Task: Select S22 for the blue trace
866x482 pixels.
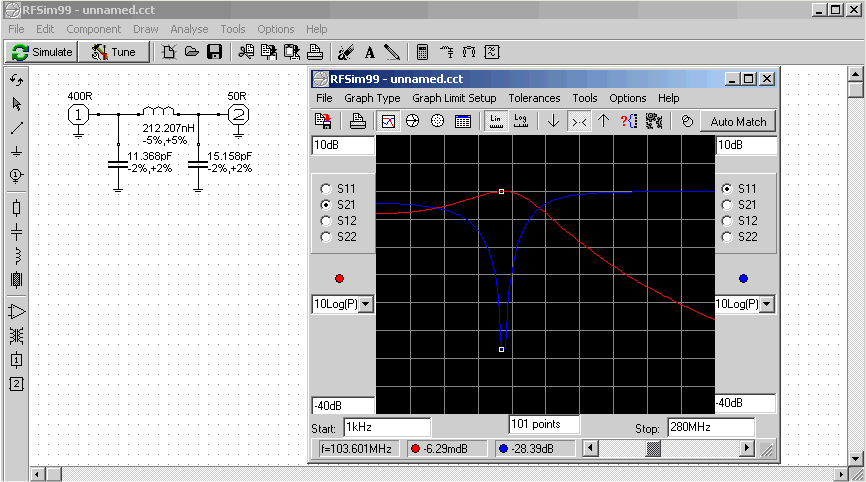Action: (727, 237)
